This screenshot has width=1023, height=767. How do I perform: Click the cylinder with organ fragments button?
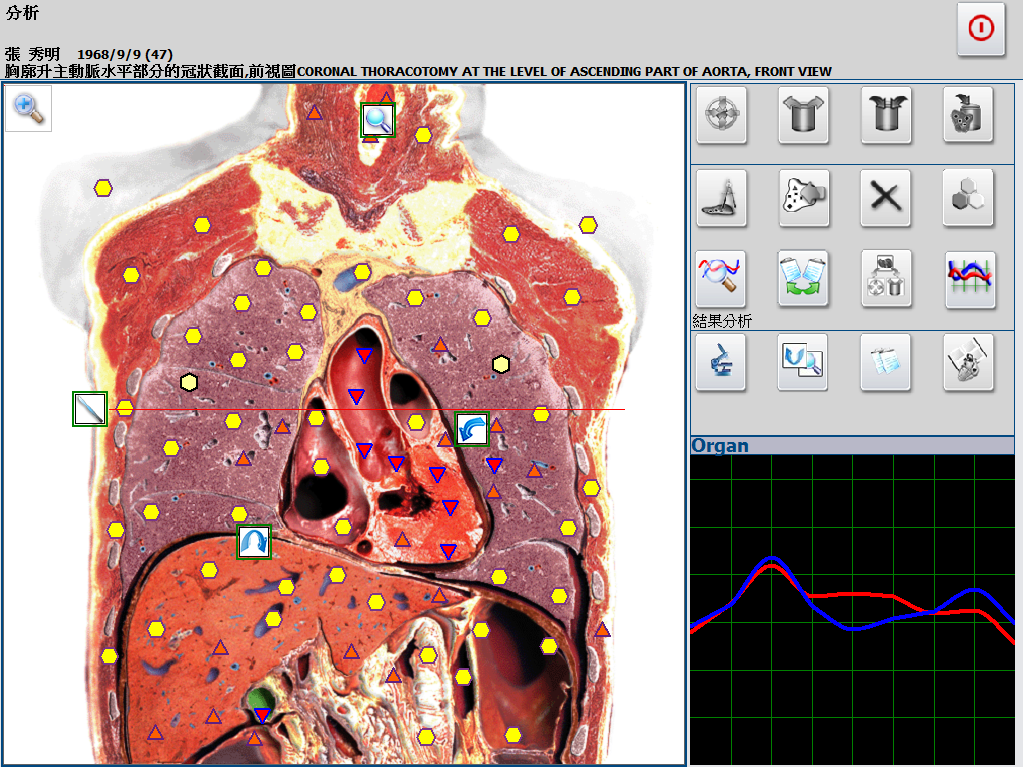[969, 116]
